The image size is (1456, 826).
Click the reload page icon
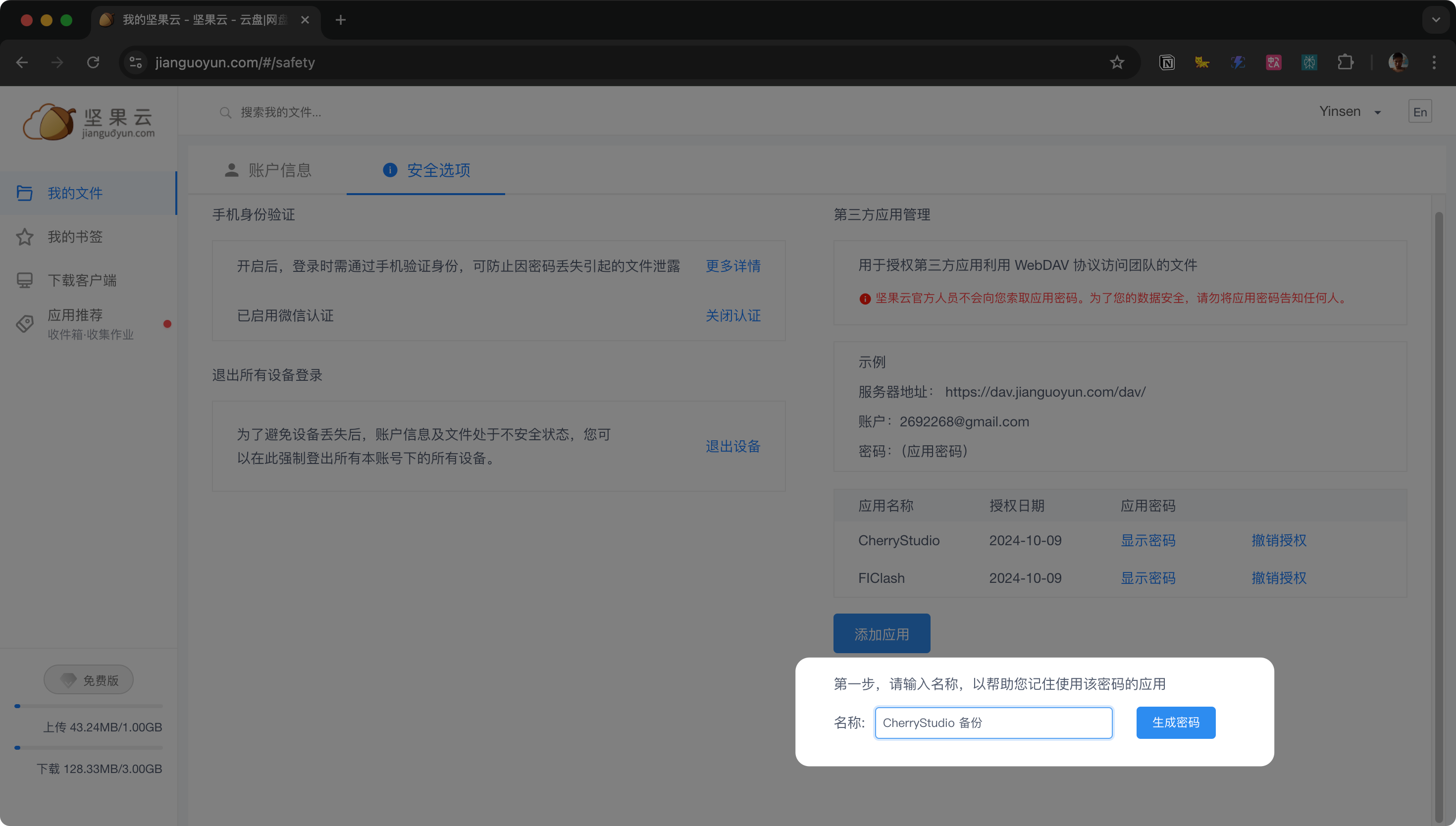(93, 62)
